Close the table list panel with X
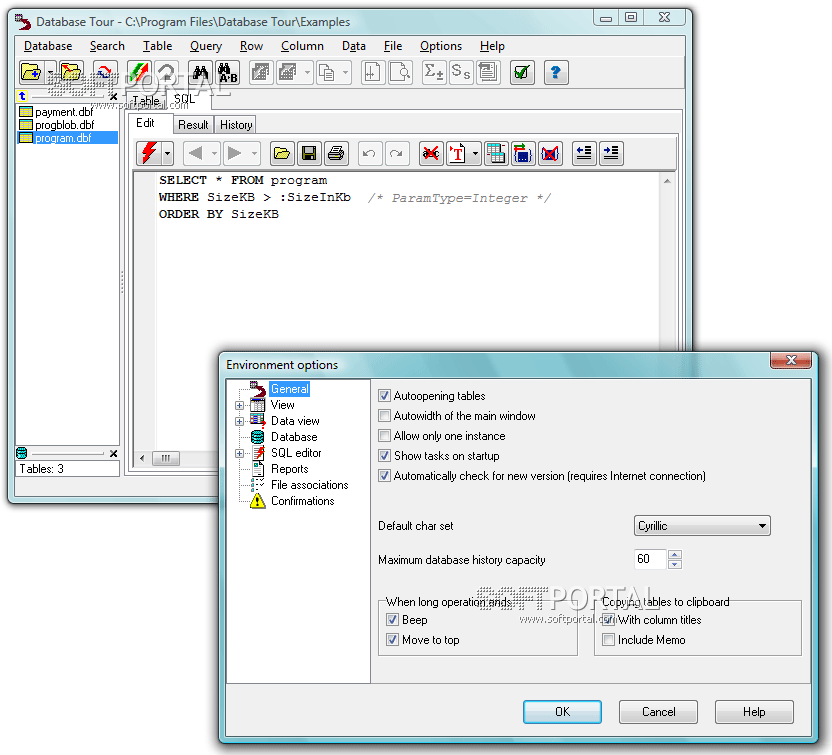The height and width of the screenshot is (755, 832). click(x=113, y=97)
